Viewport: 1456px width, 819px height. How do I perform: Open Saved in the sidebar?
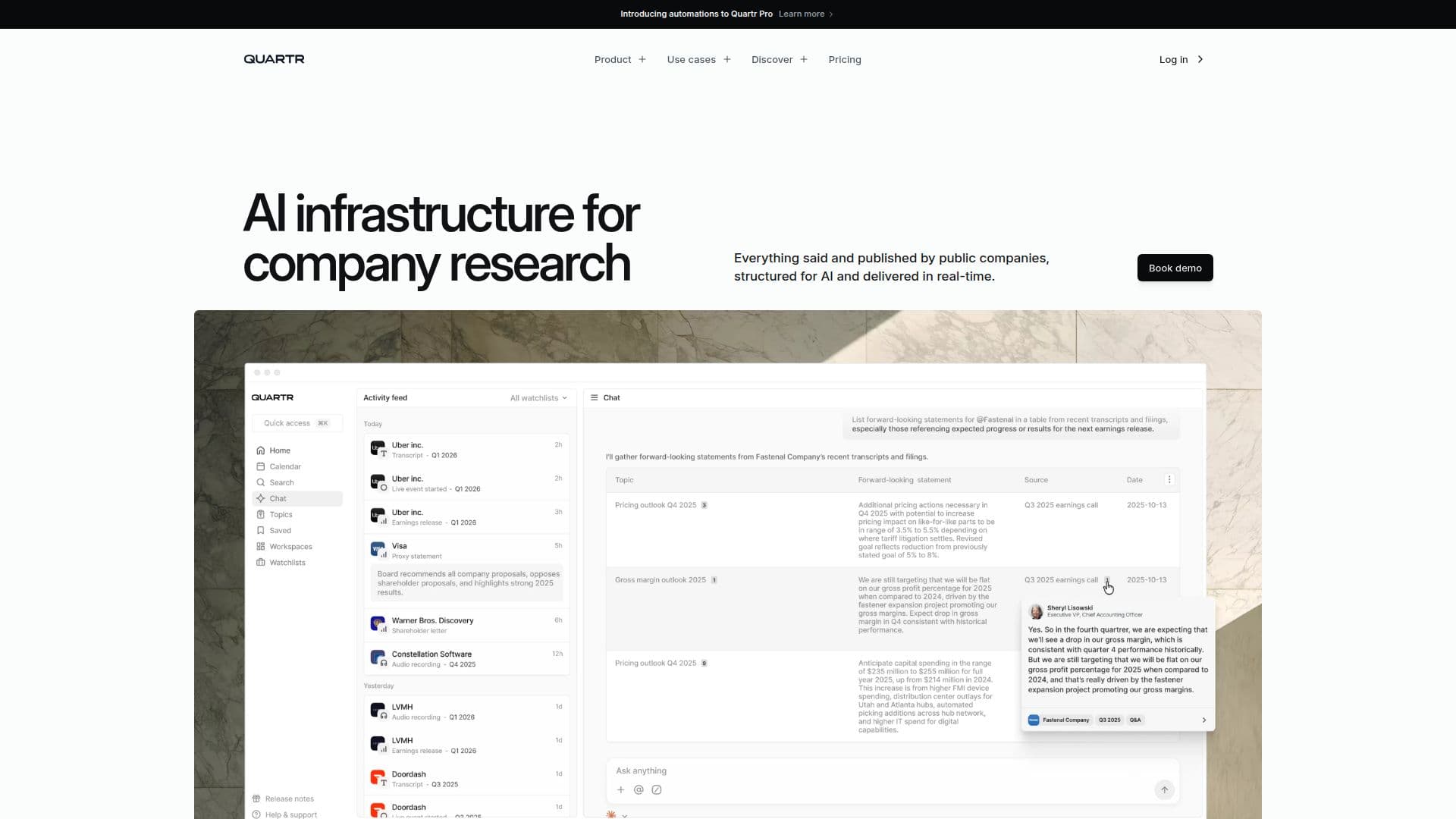coord(297,530)
